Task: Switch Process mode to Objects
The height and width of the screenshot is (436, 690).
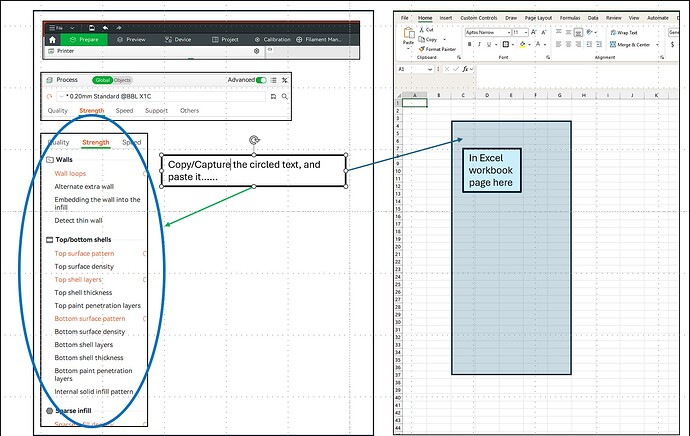Action: click(x=122, y=80)
